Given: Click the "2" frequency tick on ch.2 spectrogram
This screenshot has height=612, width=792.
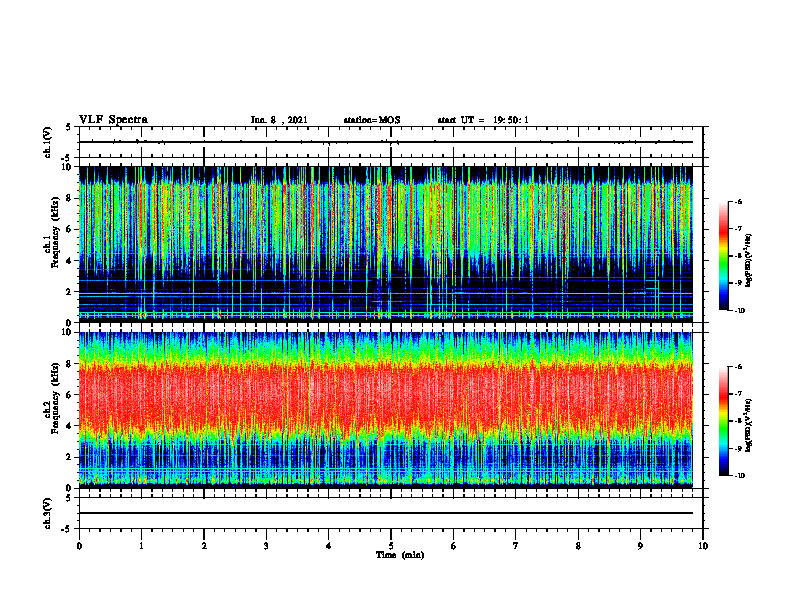Looking at the screenshot, I should [x=69, y=457].
